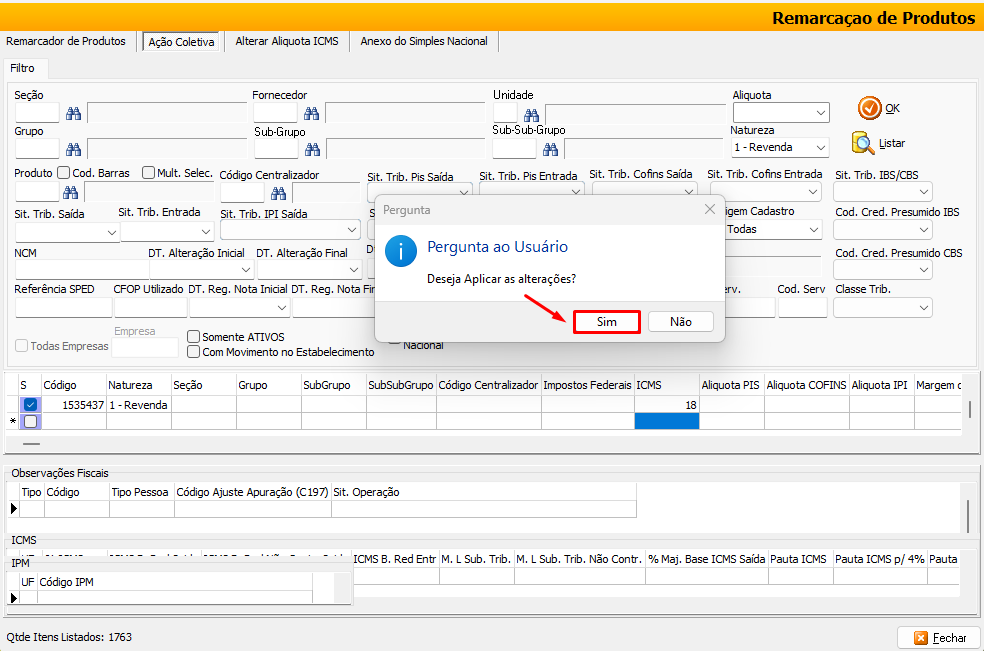Click the product grid vertical scrollbar
984x651 pixels.
968,409
